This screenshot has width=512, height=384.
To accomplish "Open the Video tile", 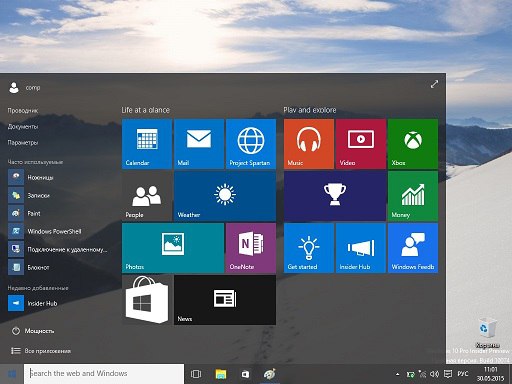I will (x=361, y=144).
